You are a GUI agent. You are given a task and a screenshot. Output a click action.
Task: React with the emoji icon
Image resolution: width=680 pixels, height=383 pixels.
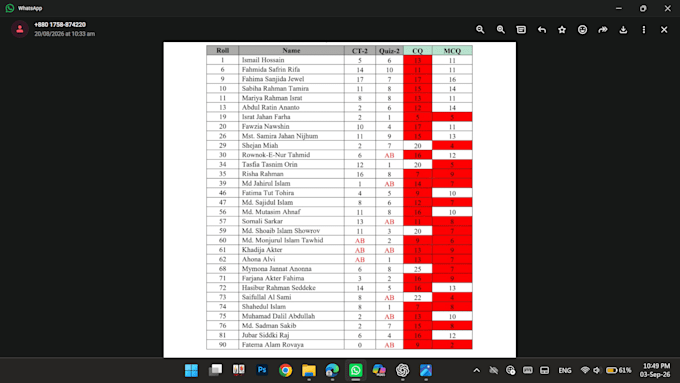[582, 29]
